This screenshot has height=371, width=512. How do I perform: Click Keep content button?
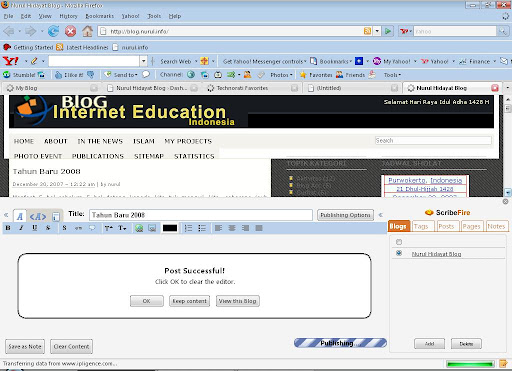click(x=189, y=301)
